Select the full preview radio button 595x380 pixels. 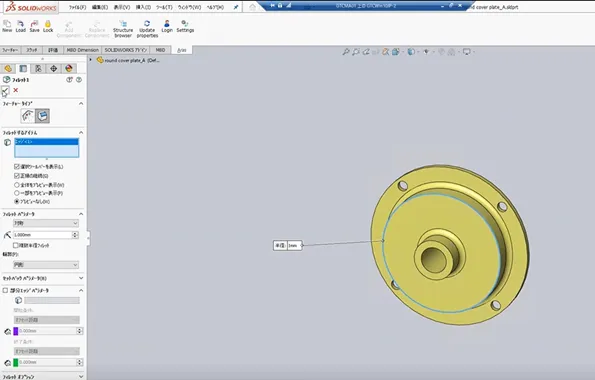[x=17, y=185]
